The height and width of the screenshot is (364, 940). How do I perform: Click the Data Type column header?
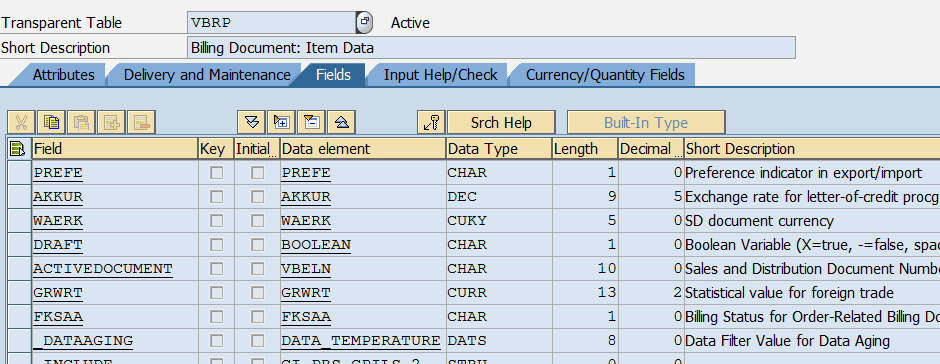point(499,149)
